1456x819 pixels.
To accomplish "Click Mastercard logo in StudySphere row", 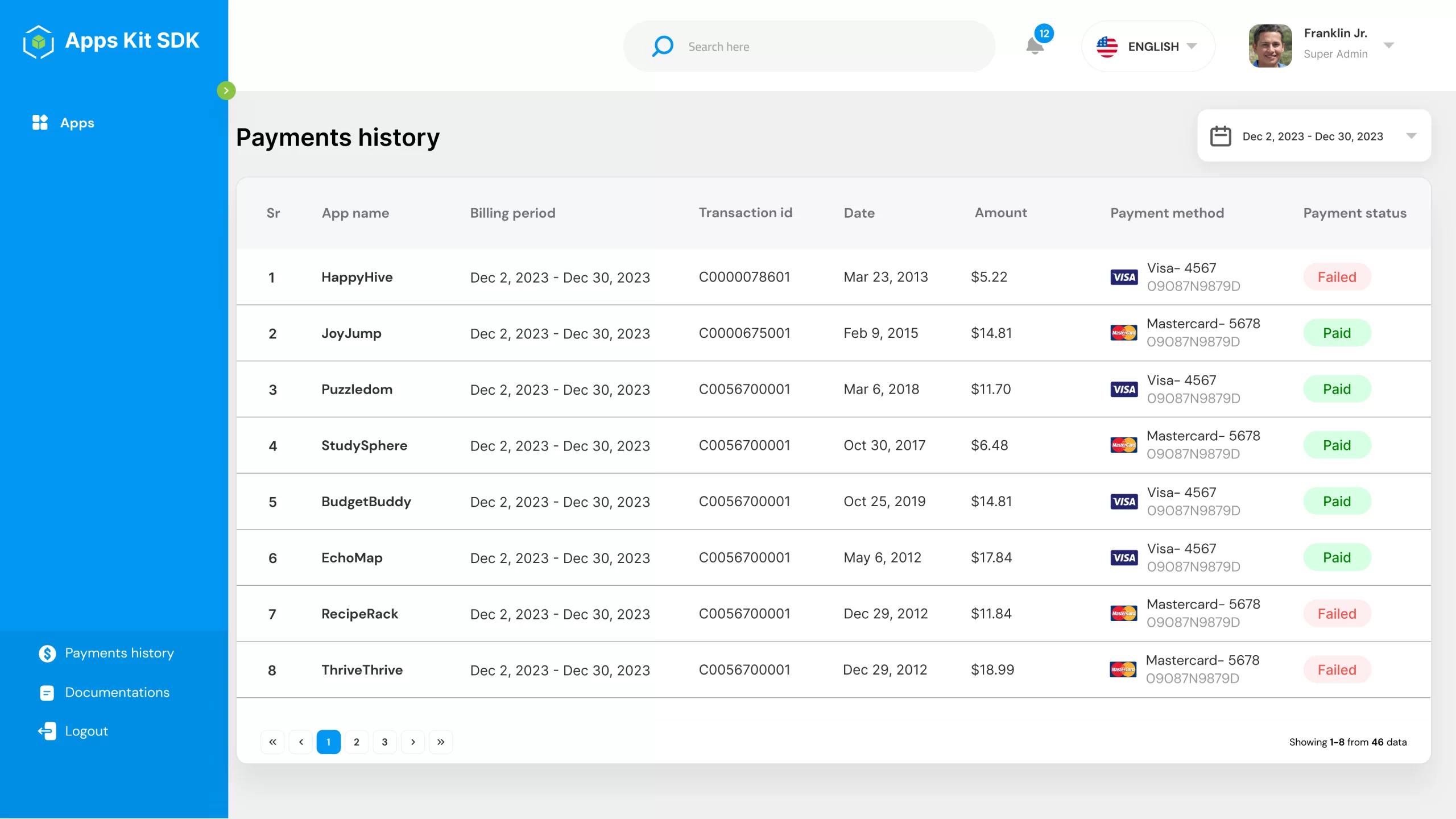I will (x=1124, y=445).
